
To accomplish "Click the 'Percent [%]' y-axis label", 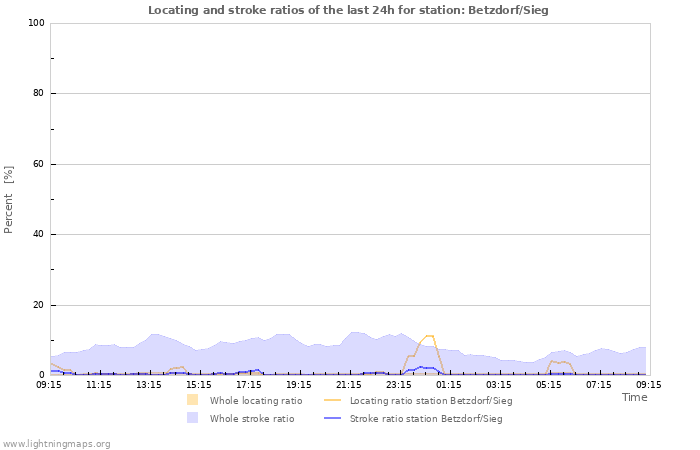I will point(10,199).
